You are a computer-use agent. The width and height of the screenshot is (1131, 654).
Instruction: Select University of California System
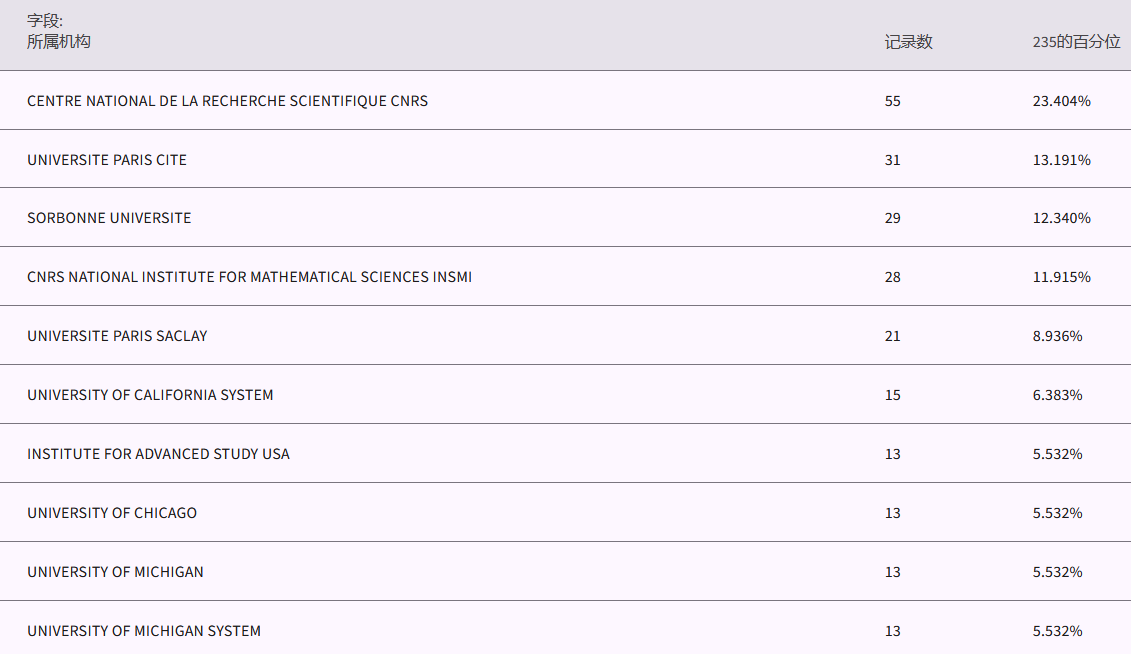pyautogui.click(x=150, y=395)
